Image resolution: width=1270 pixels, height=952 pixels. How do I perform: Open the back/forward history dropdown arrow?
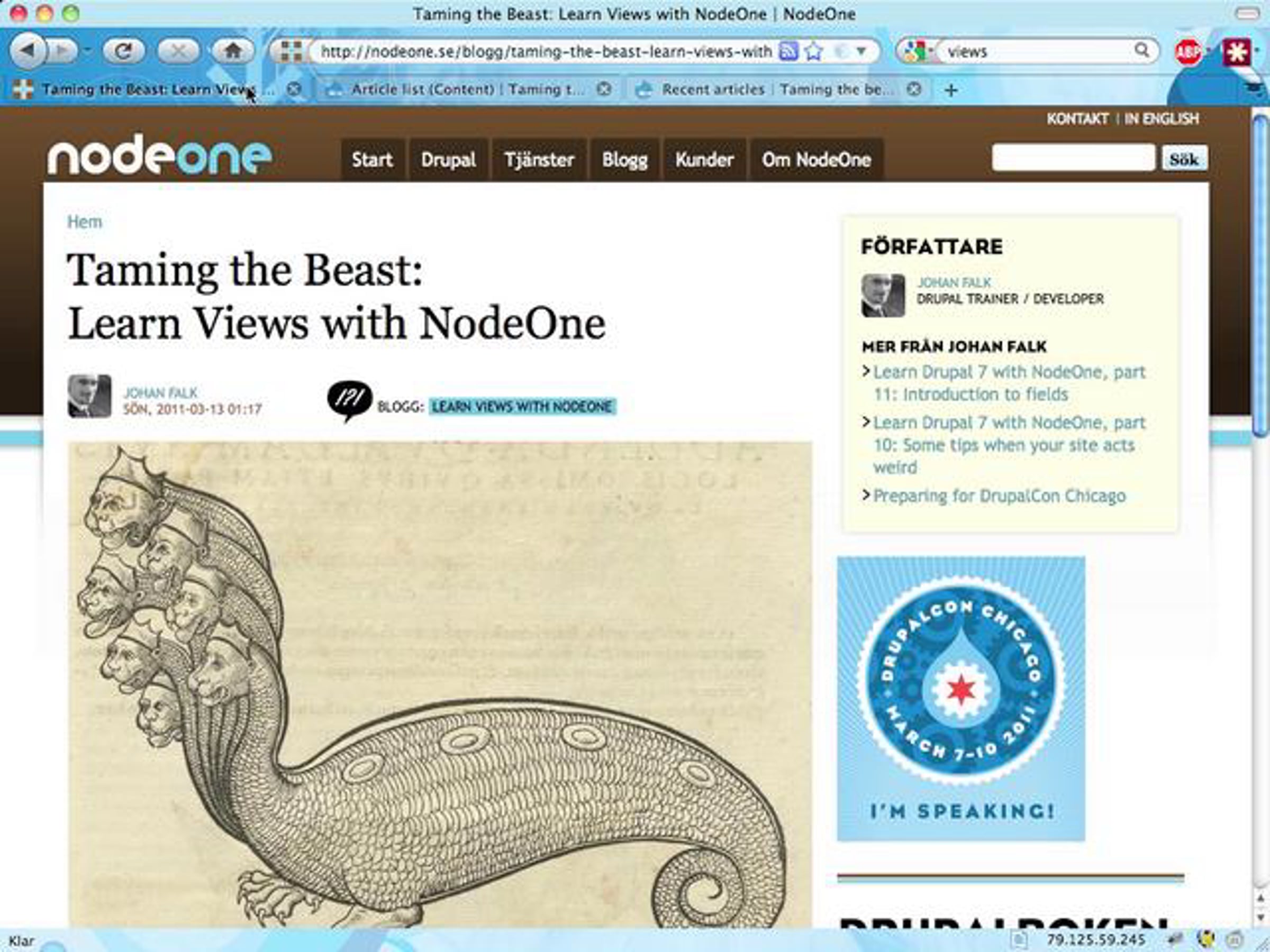[87, 51]
